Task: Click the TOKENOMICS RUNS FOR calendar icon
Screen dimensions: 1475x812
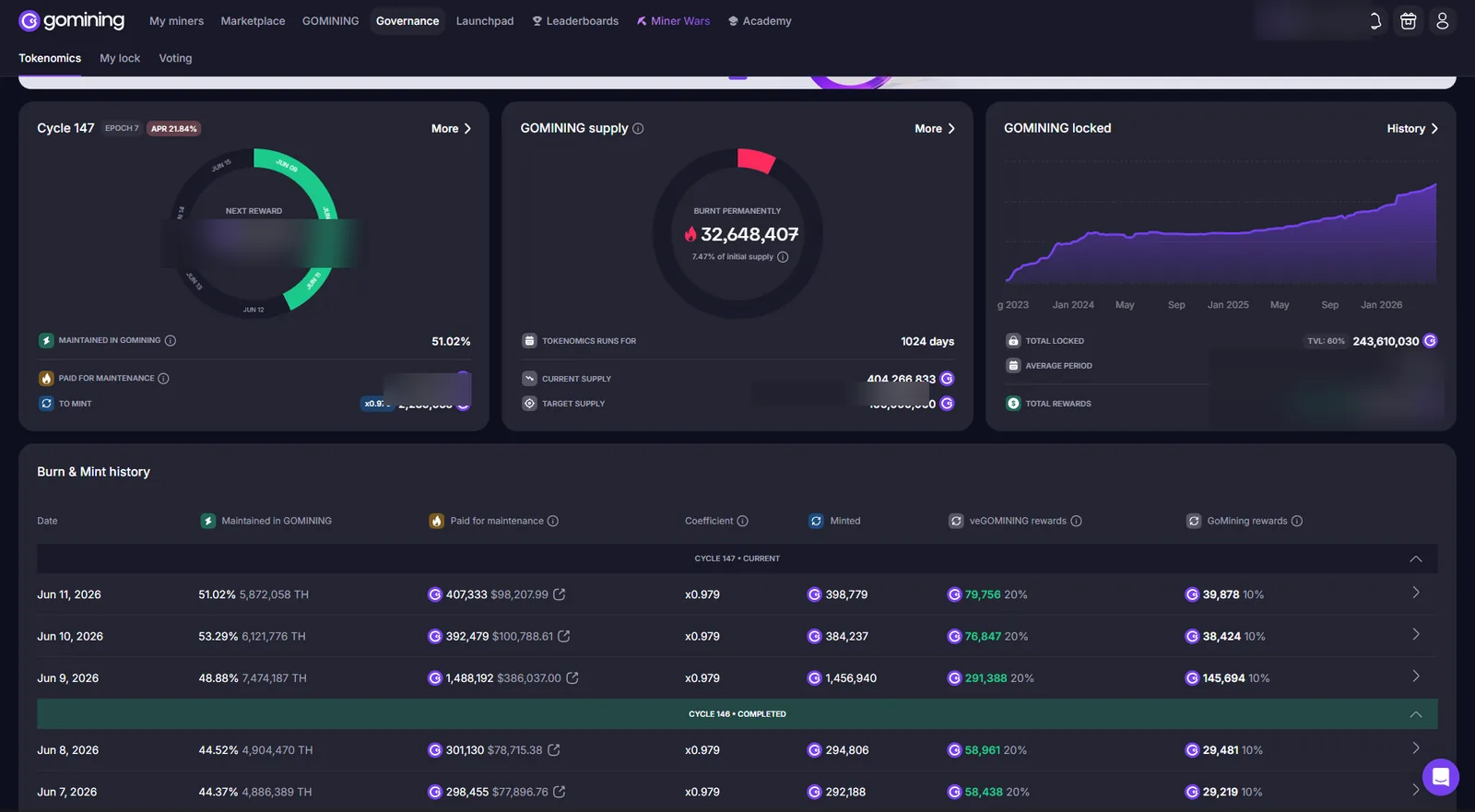Action: (x=529, y=341)
